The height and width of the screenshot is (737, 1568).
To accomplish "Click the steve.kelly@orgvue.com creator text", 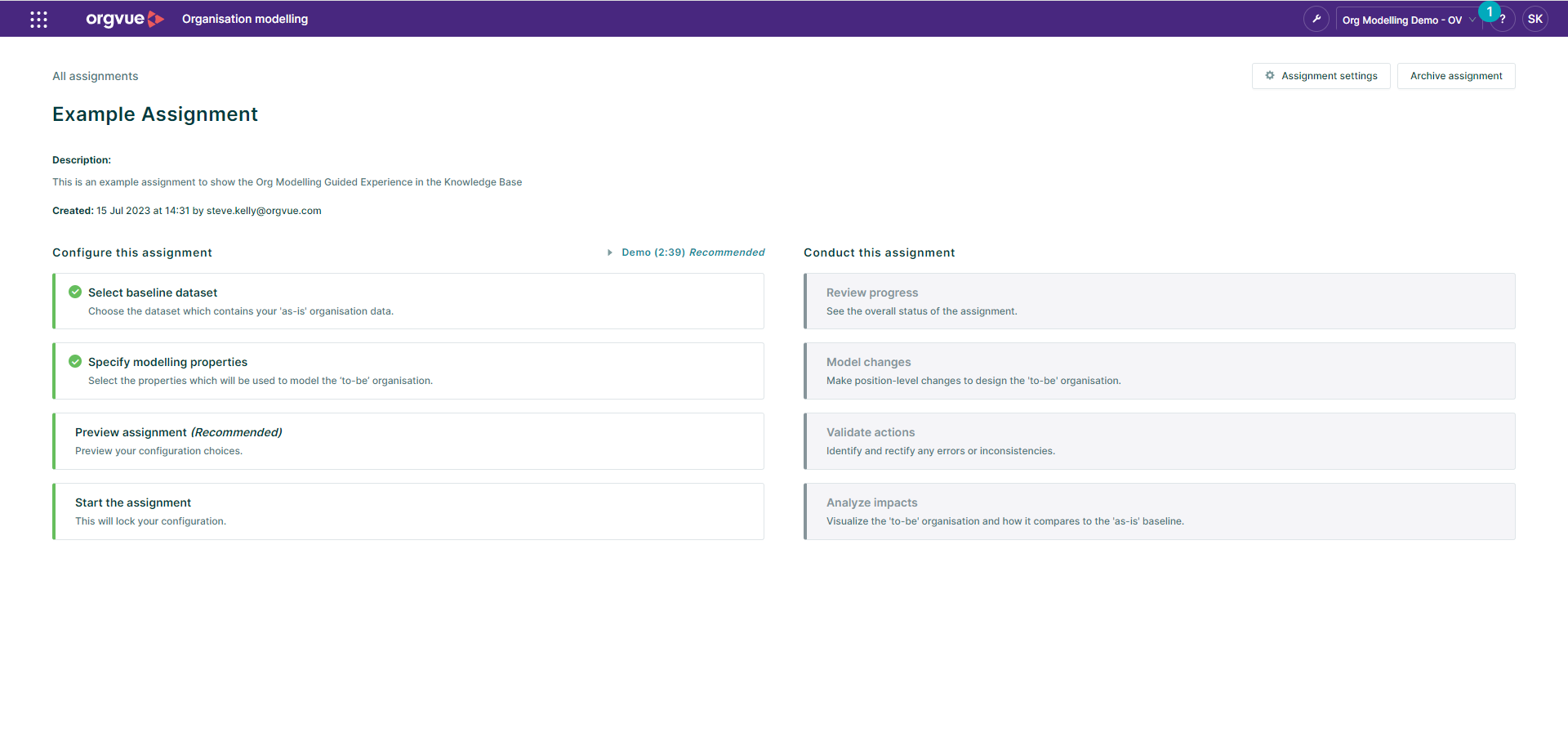I will [264, 211].
